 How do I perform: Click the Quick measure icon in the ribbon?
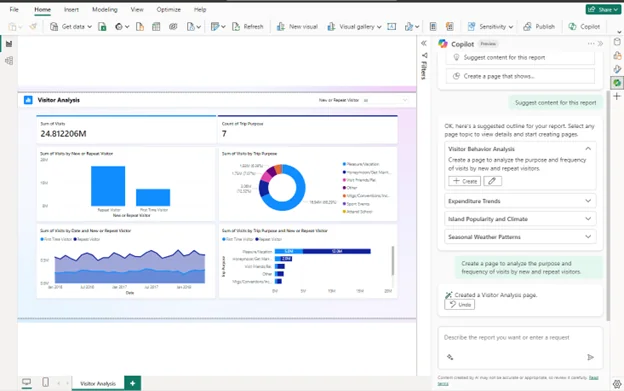[450, 27]
